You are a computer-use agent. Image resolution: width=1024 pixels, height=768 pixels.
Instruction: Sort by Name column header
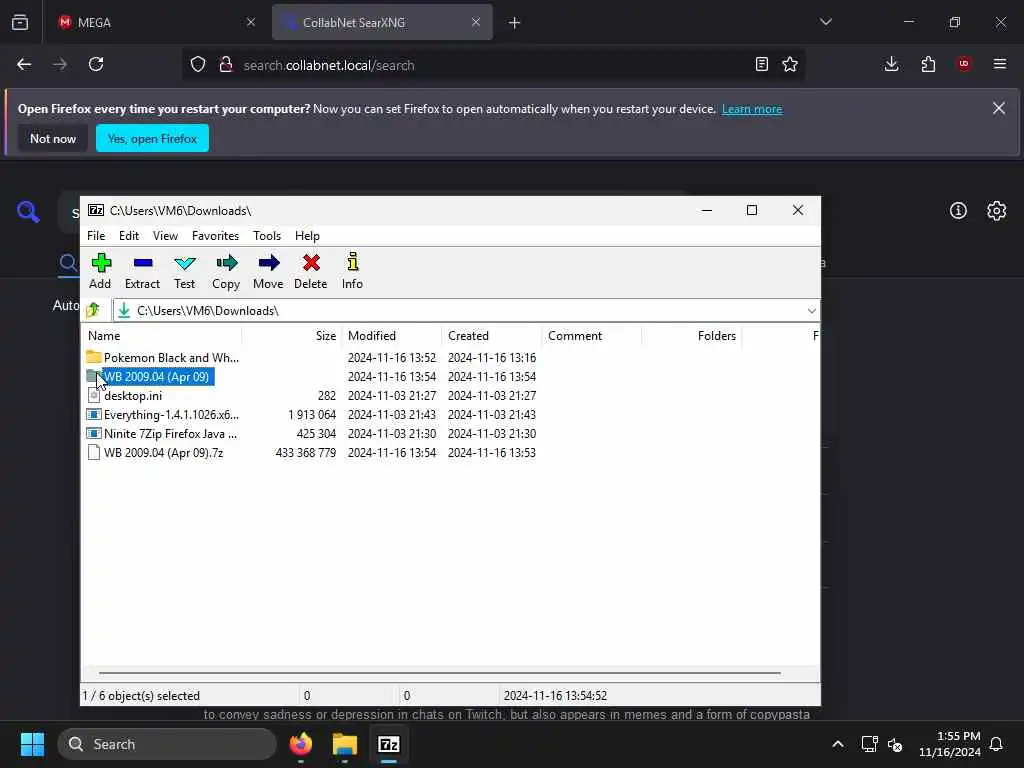pos(163,336)
